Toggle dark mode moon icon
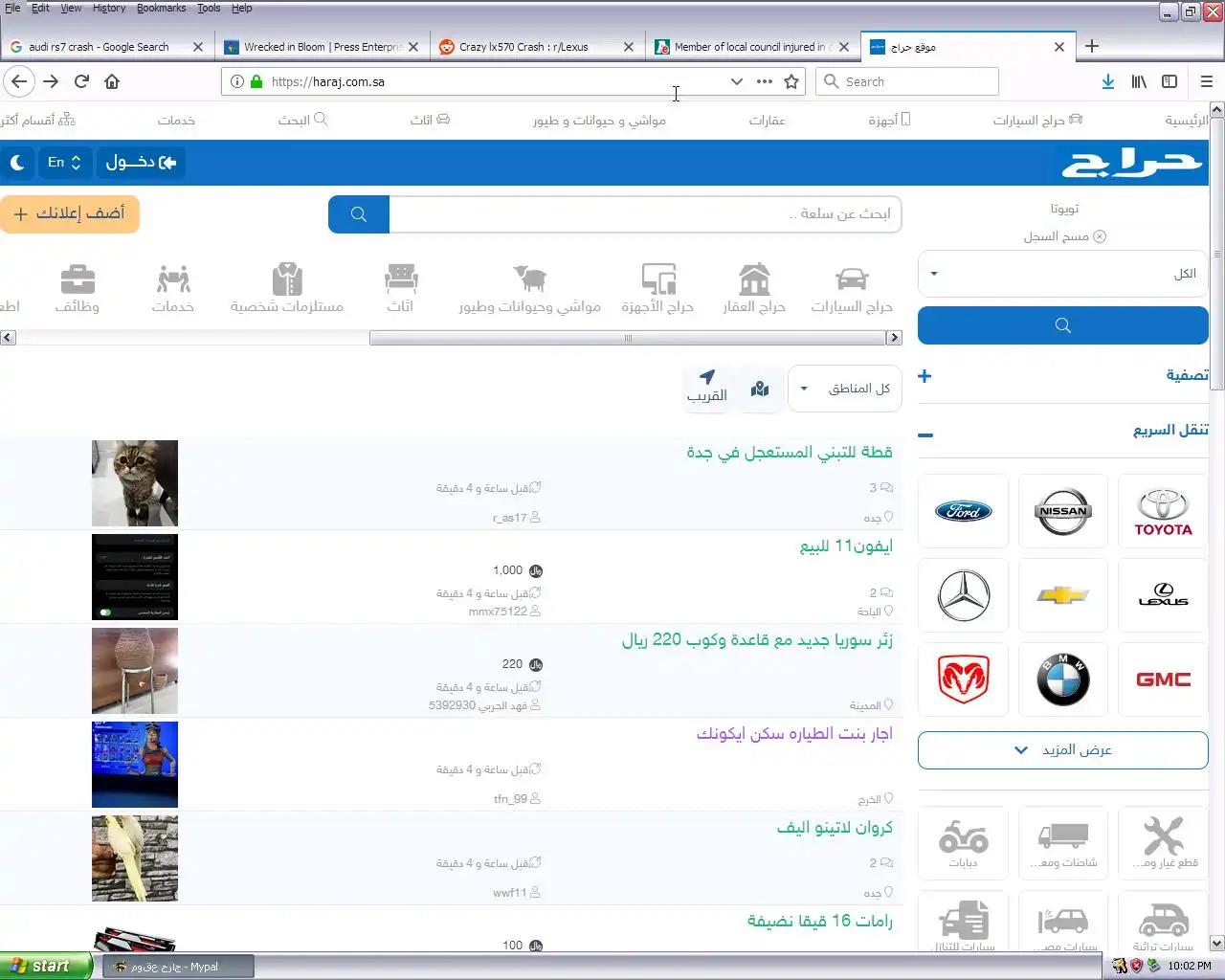The image size is (1225, 980). 17,163
